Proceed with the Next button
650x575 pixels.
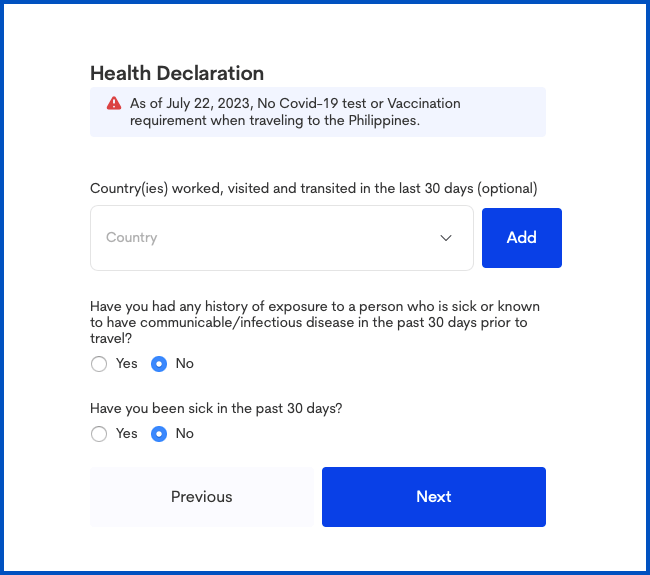click(x=434, y=497)
